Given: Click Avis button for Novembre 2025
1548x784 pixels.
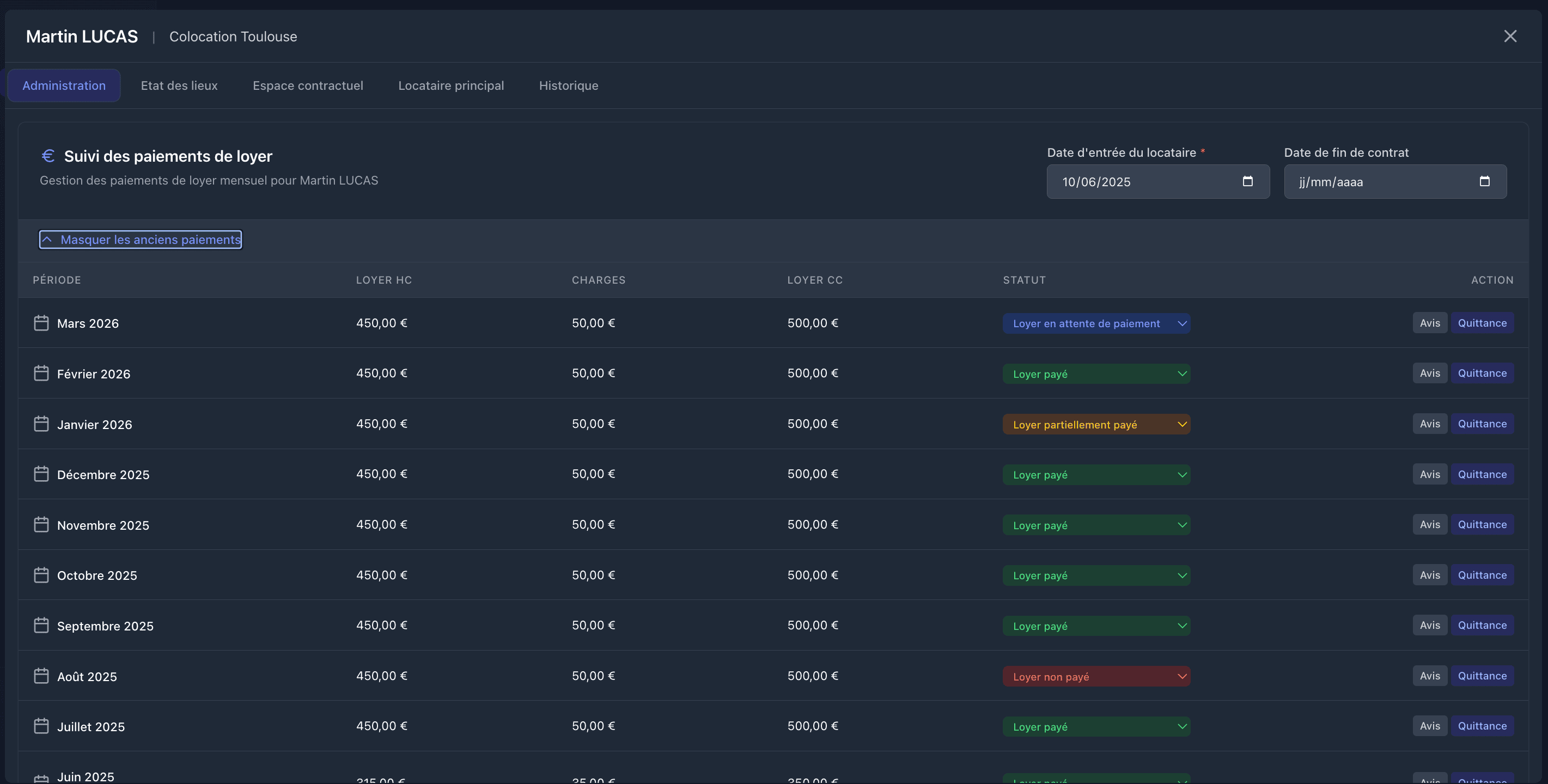Looking at the screenshot, I should [1430, 524].
